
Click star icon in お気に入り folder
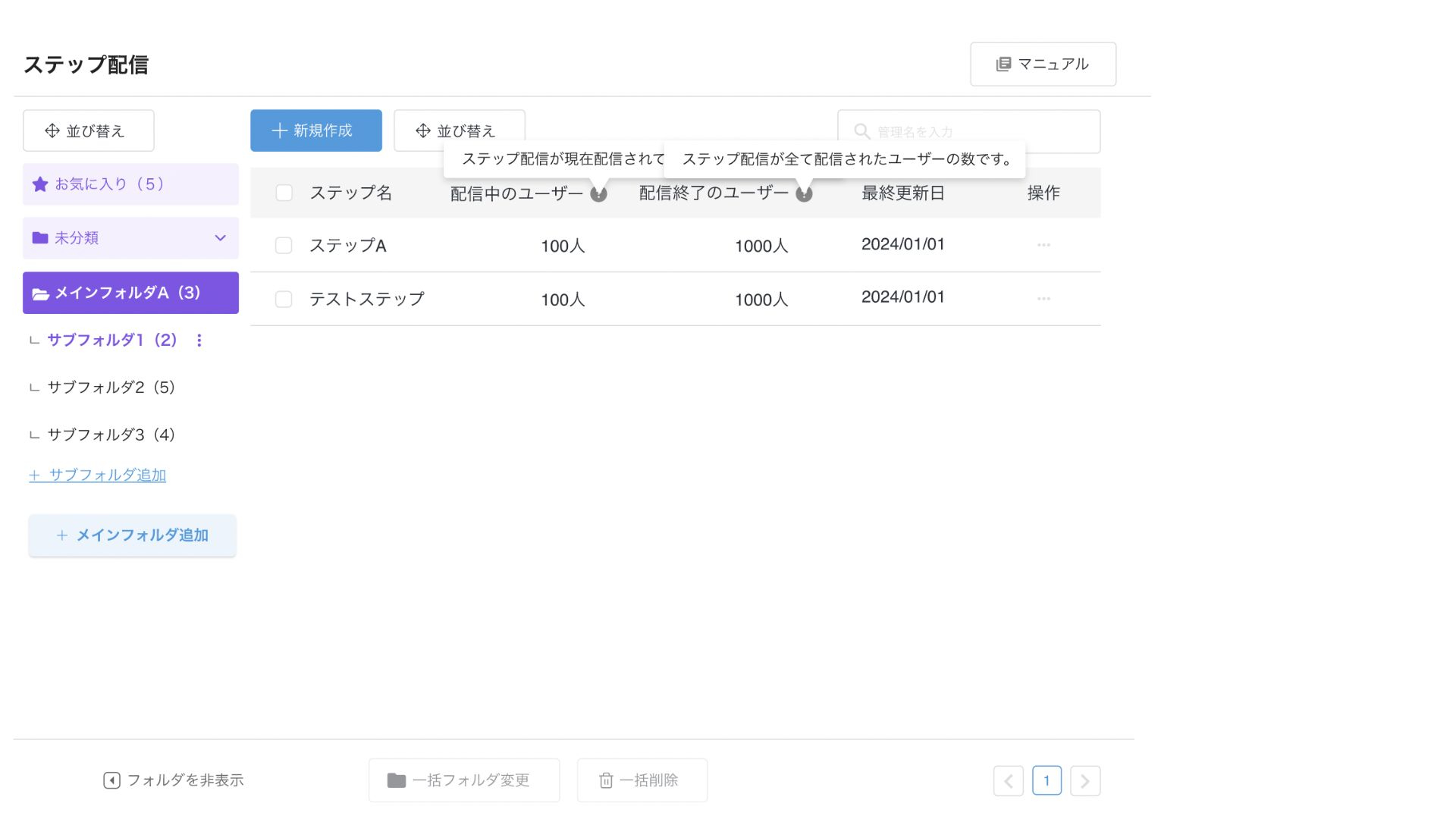click(40, 184)
